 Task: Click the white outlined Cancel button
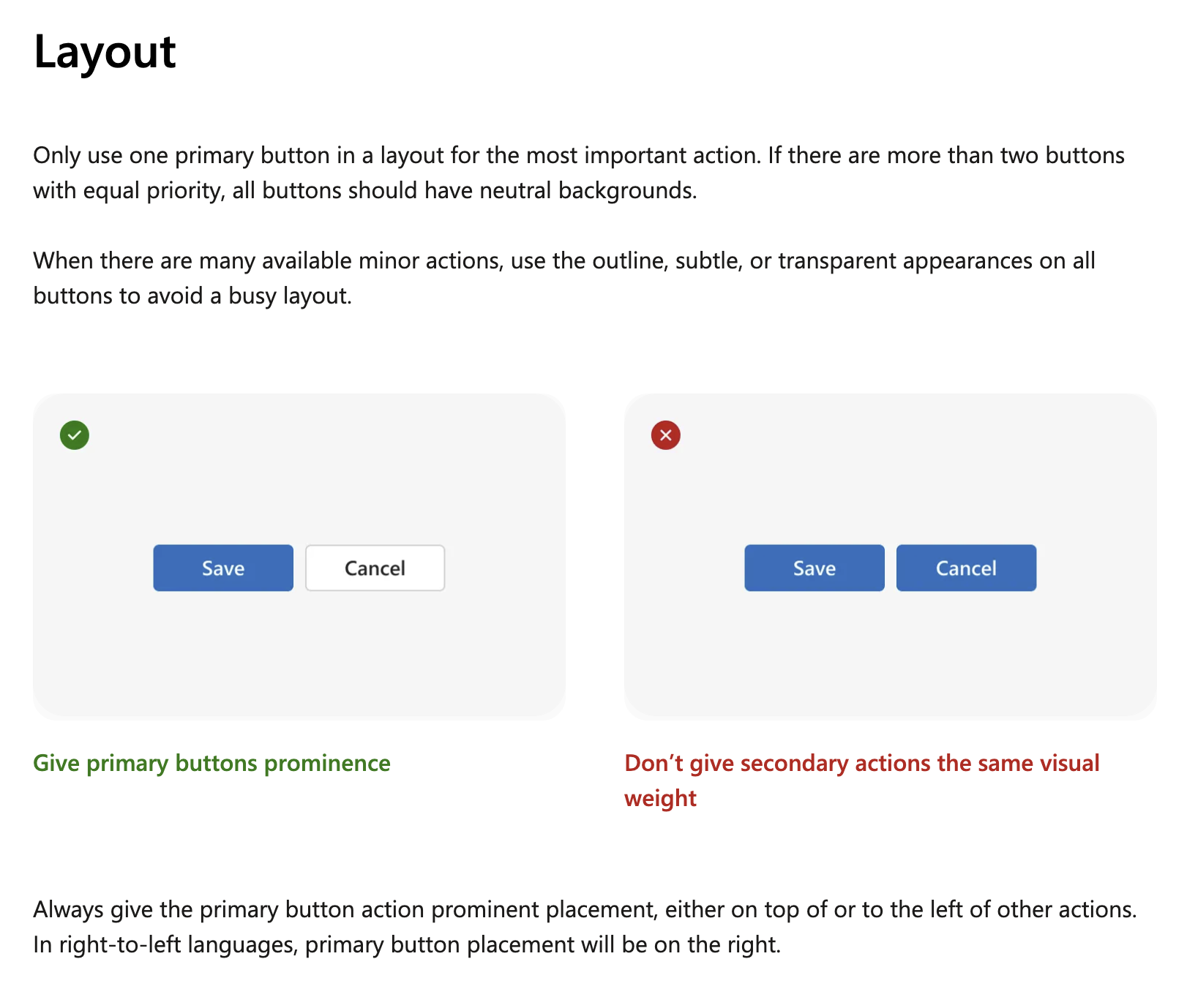(375, 568)
